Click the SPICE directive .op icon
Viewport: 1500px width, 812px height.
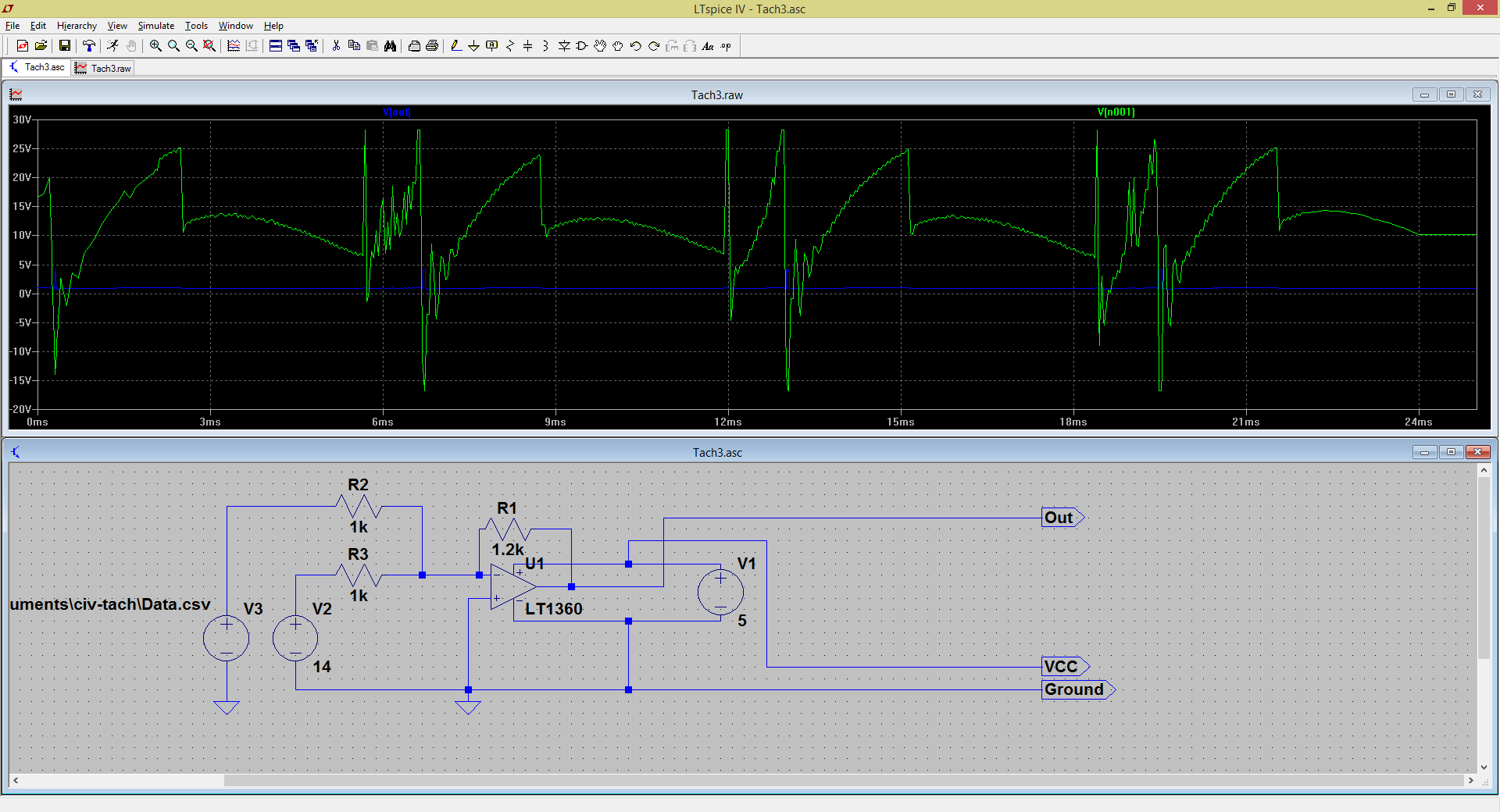click(725, 46)
